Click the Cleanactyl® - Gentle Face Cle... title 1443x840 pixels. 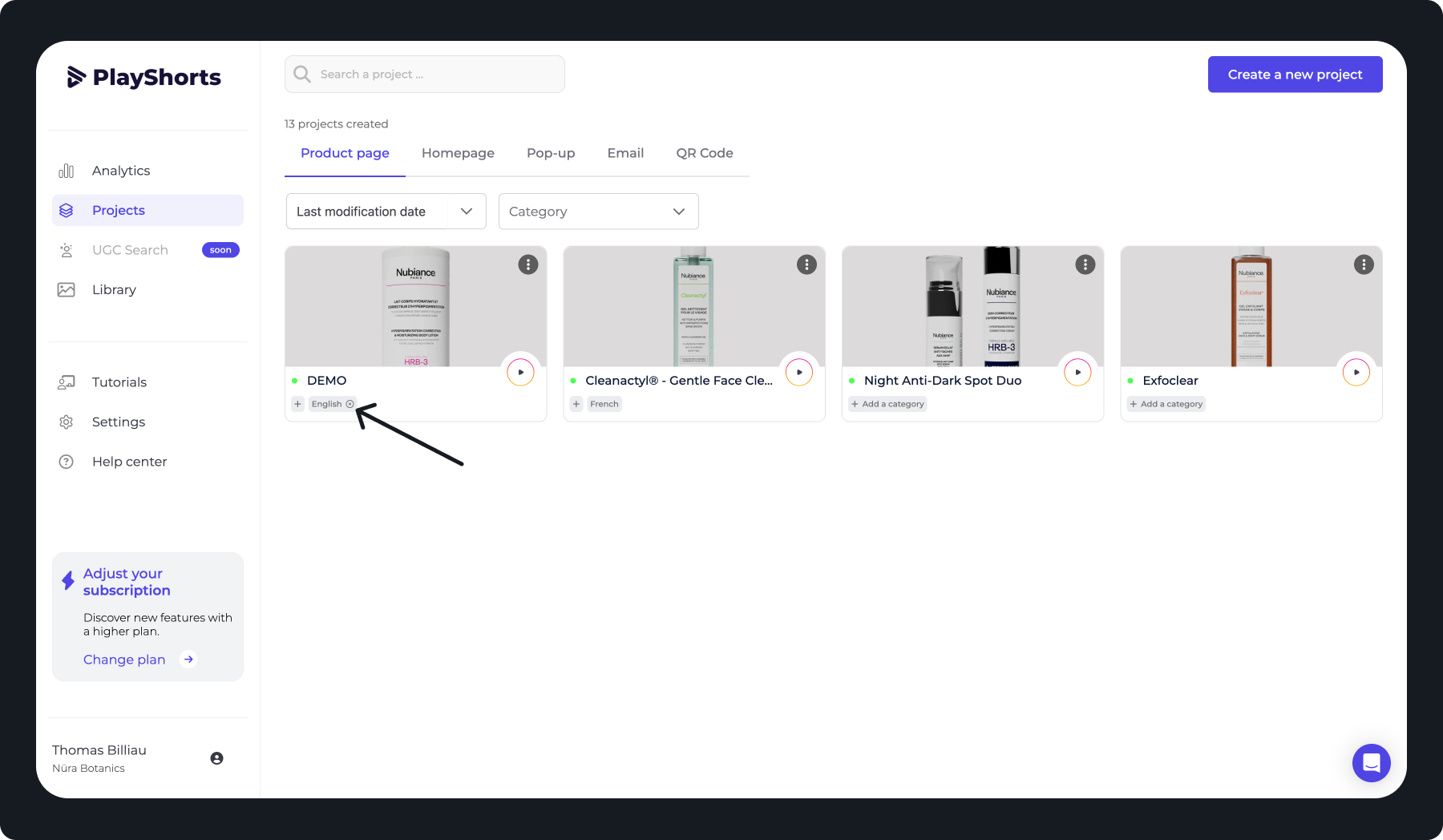tap(679, 381)
